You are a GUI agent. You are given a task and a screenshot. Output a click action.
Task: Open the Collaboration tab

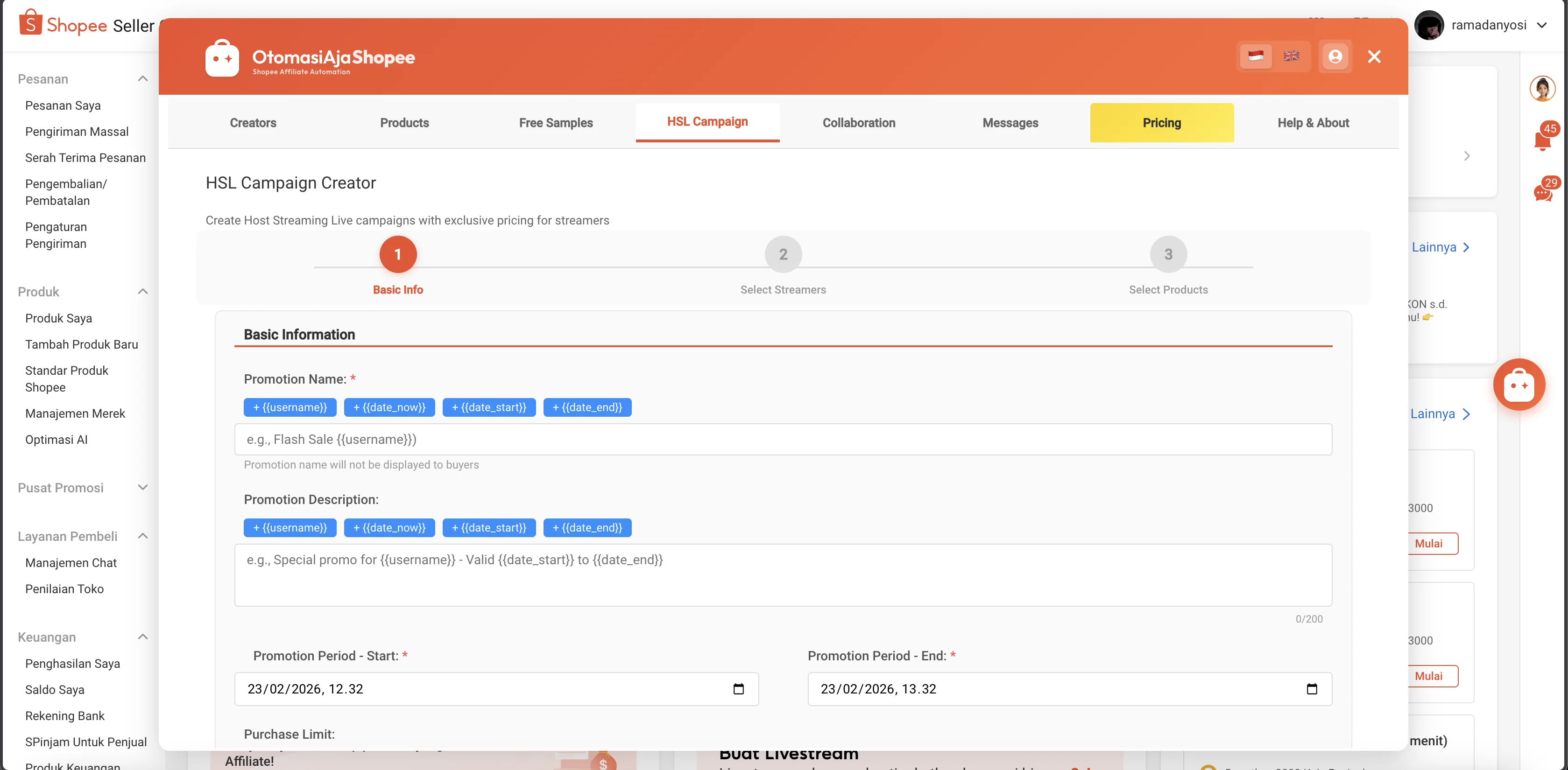click(x=859, y=123)
